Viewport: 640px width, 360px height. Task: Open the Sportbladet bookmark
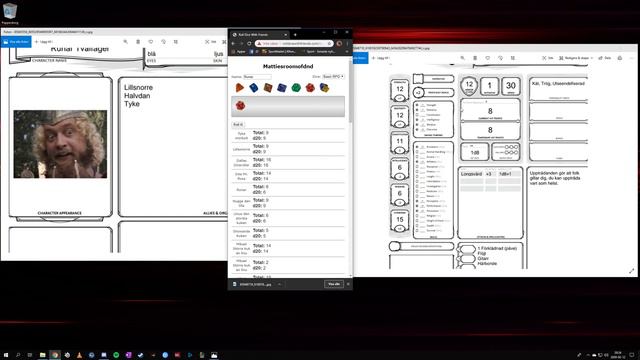(279, 52)
